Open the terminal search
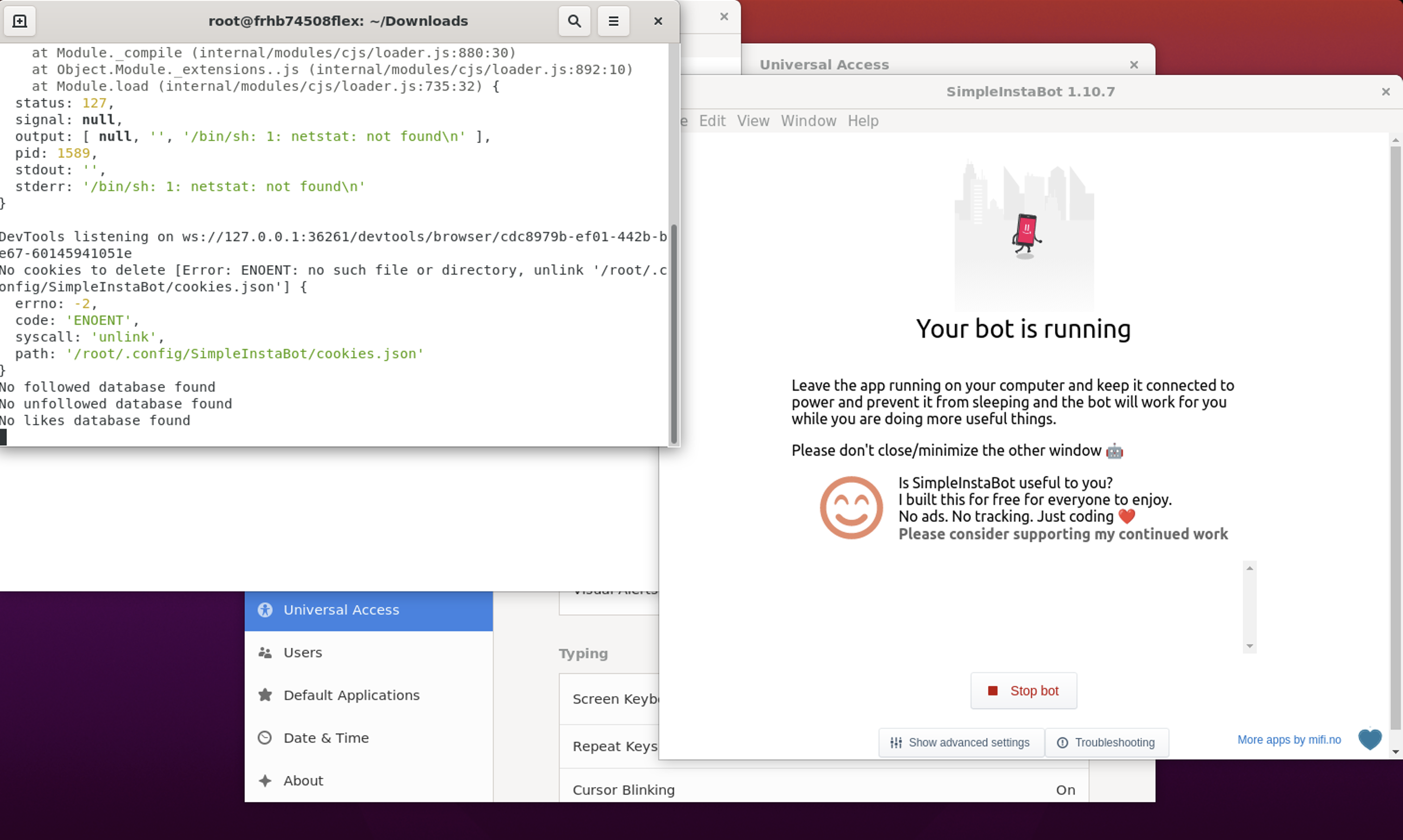 pos(574,20)
